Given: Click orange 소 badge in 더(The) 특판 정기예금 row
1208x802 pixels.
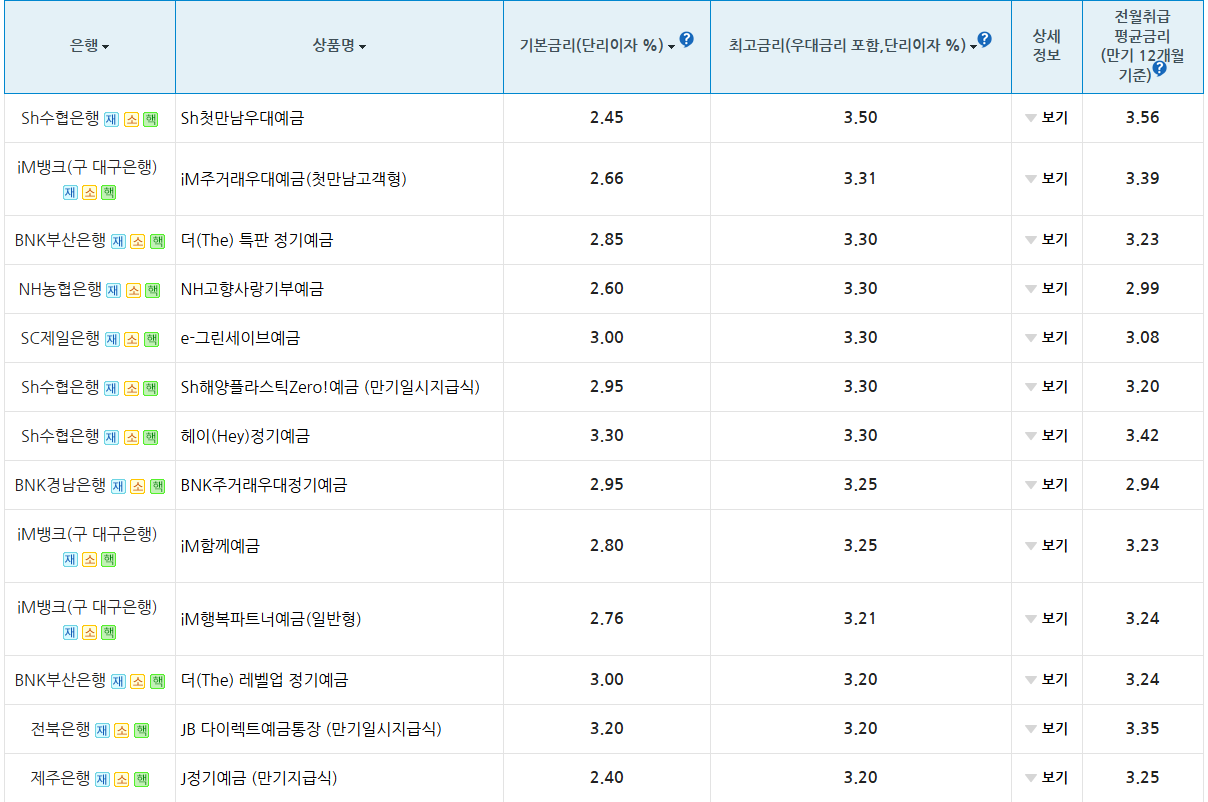Looking at the screenshot, I should point(137,241).
